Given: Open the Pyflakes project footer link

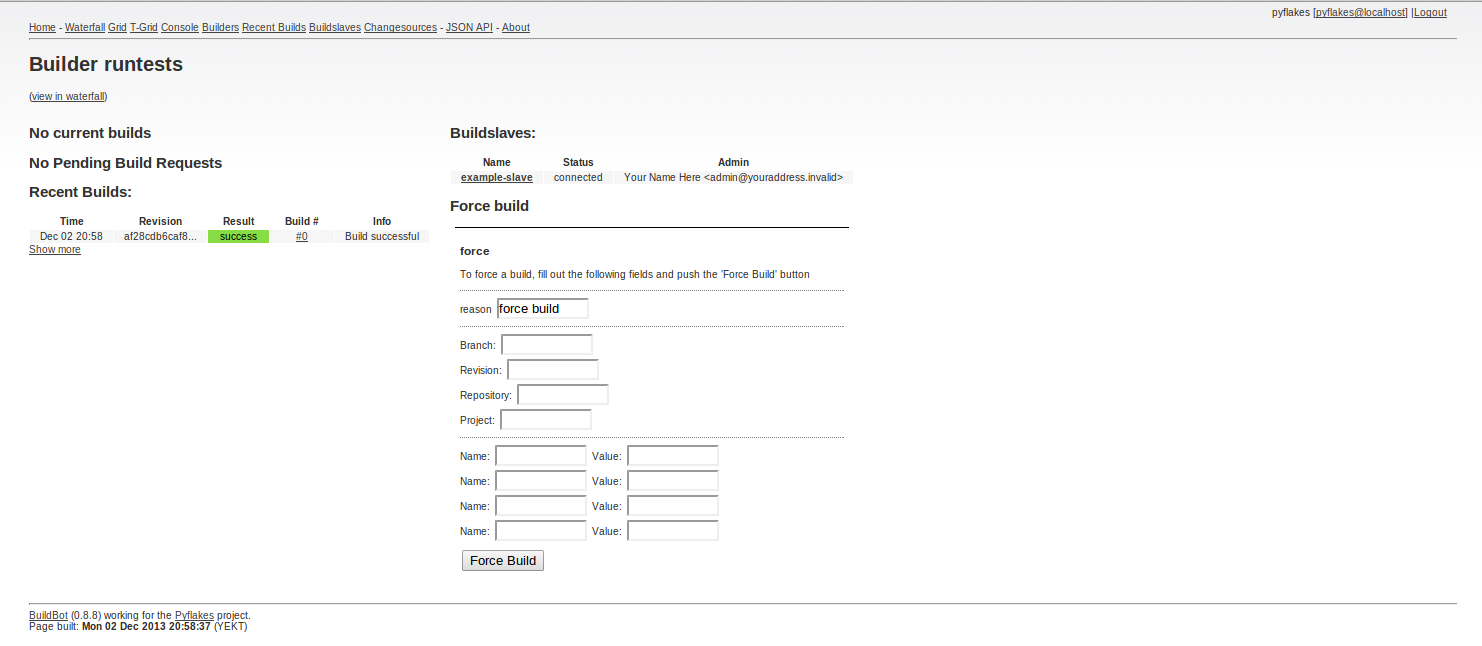Looking at the screenshot, I should click(194, 616).
